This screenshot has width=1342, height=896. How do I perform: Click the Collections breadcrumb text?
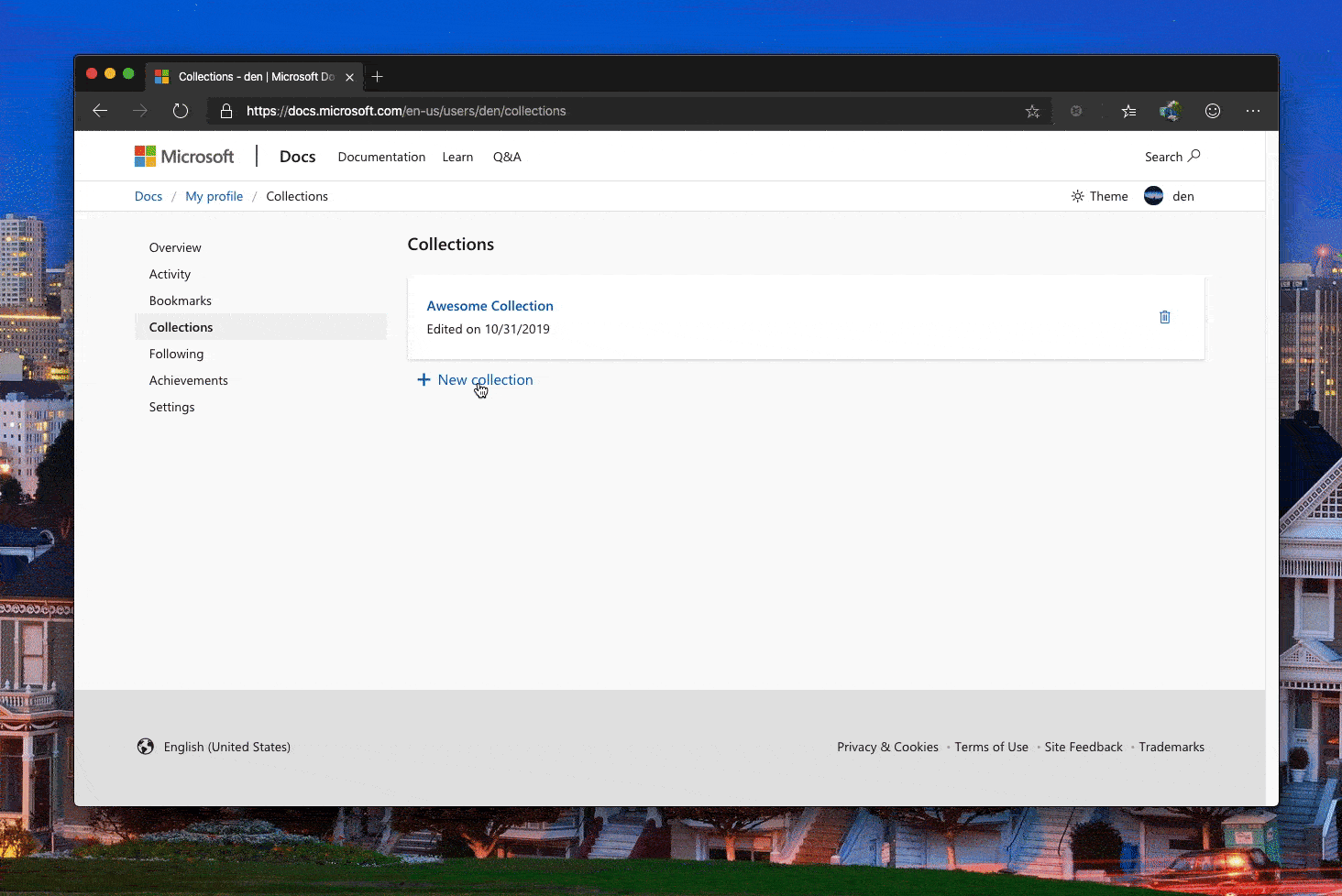pos(297,196)
